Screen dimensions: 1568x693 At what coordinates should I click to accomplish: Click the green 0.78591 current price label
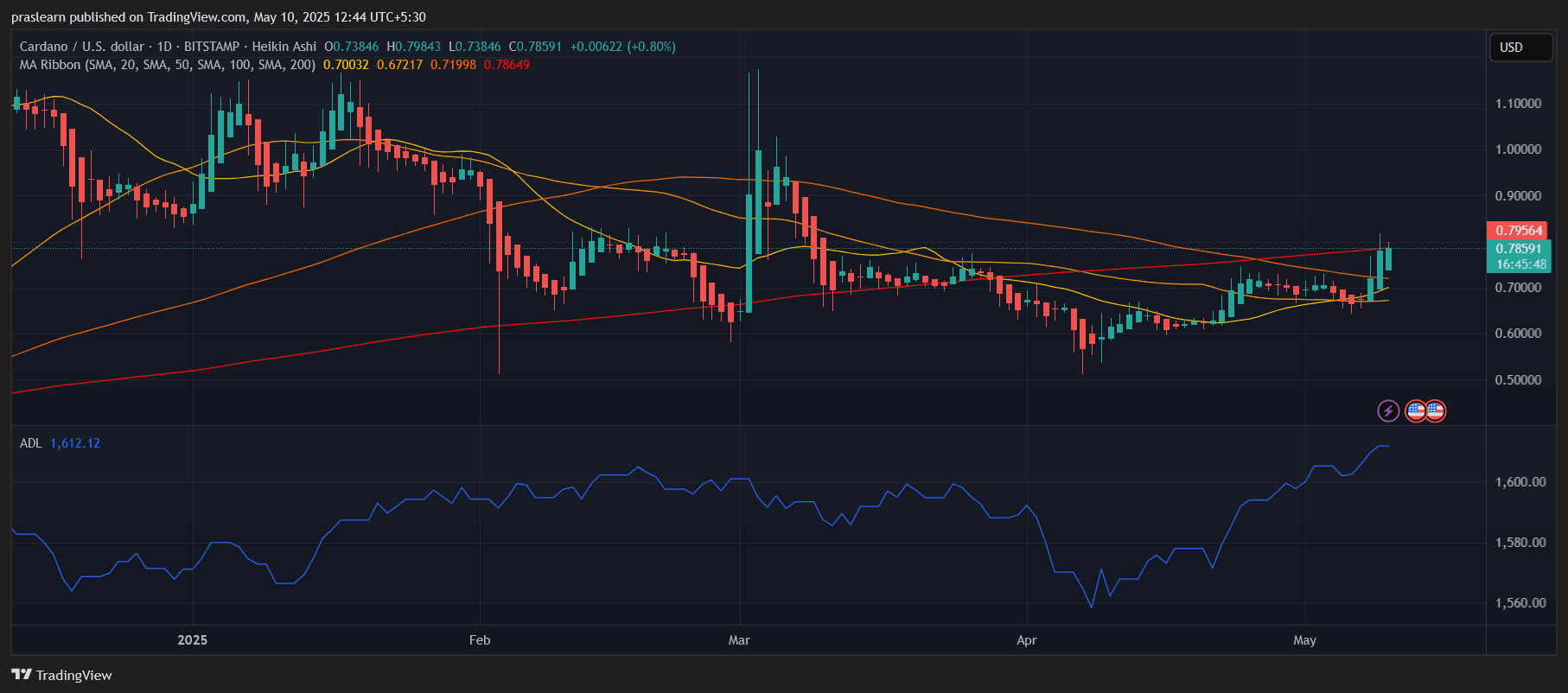pos(1519,249)
